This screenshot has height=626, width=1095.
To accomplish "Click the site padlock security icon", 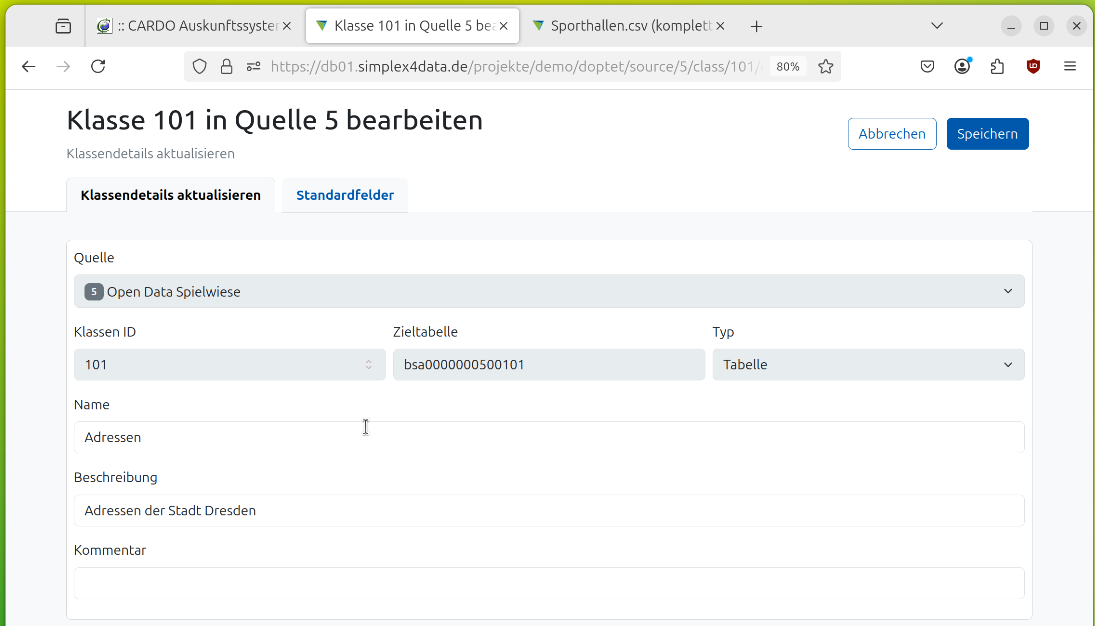I will click(227, 66).
